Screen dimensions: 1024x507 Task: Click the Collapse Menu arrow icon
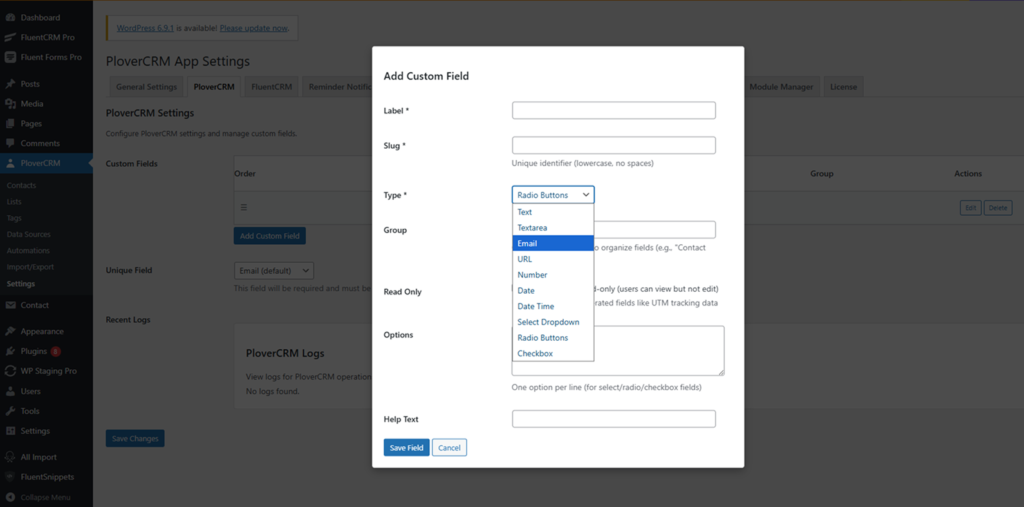tap(10, 497)
